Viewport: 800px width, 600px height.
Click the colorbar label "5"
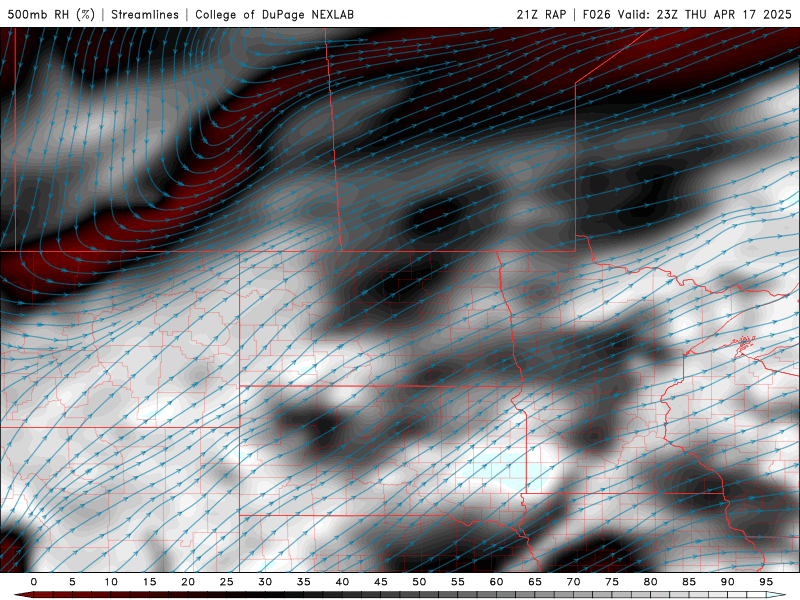coord(72,582)
